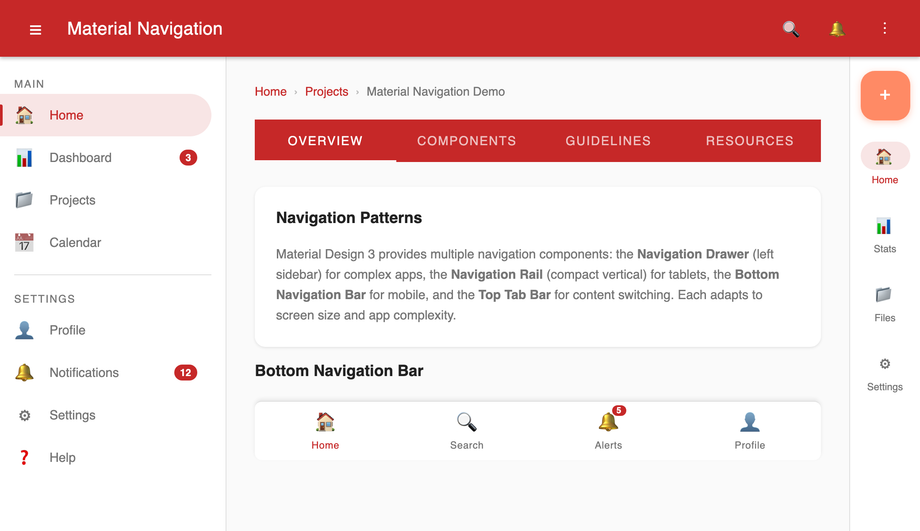Image resolution: width=920 pixels, height=531 pixels.
Task: Follow the Projects breadcrumb link
Action: (x=327, y=92)
